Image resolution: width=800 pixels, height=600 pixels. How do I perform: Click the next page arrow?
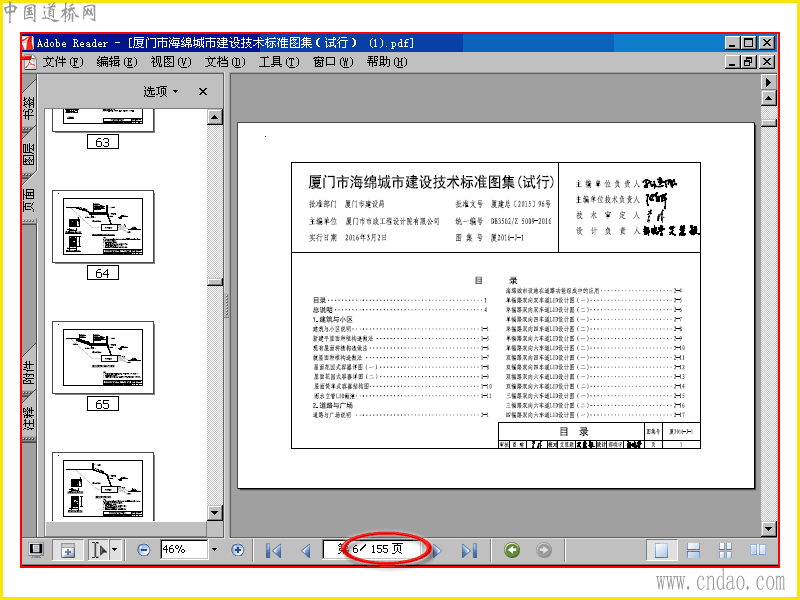437,550
